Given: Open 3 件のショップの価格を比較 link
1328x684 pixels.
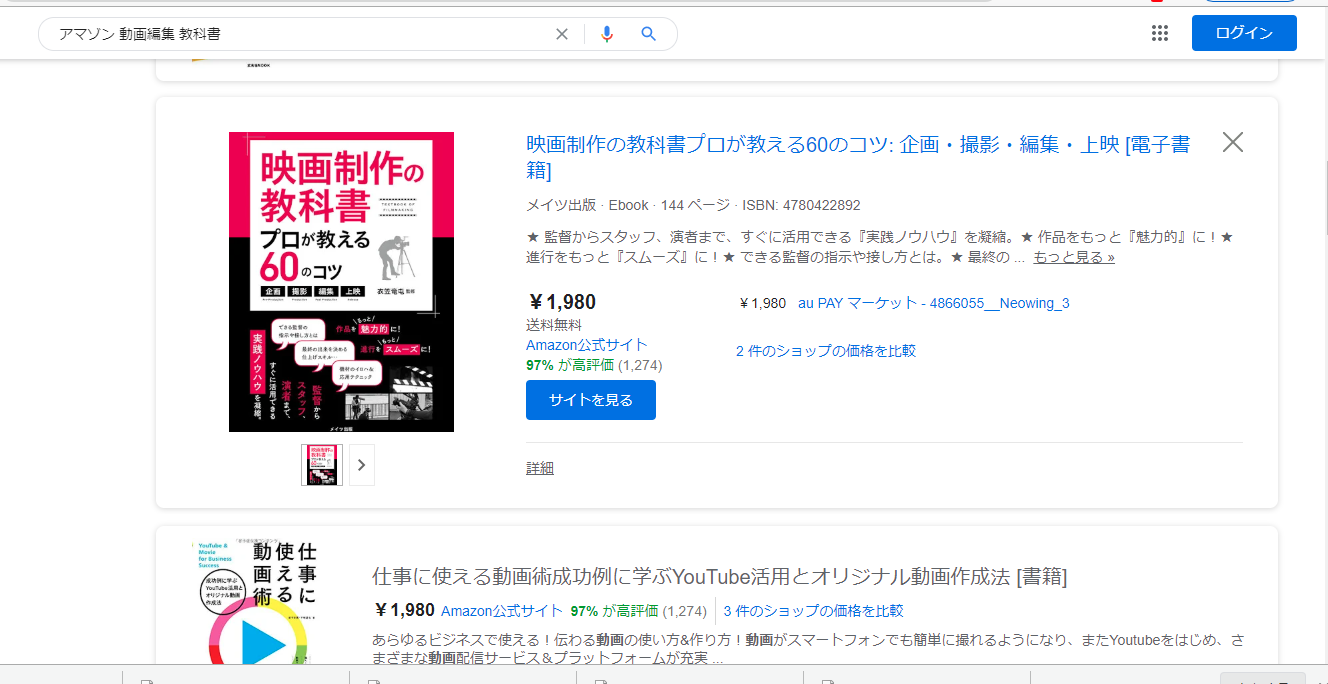Looking at the screenshot, I should pyautogui.click(x=813, y=611).
